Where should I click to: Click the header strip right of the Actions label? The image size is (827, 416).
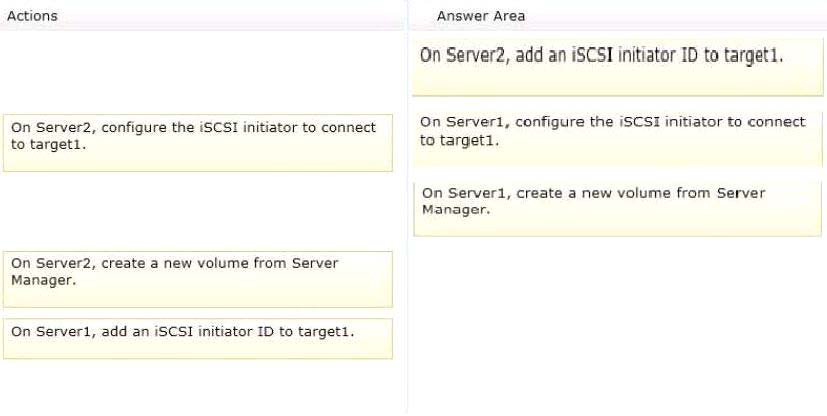coord(231,16)
